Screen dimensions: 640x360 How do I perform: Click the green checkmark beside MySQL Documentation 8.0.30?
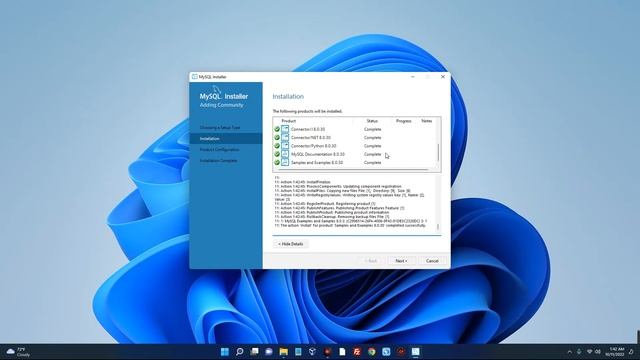[x=277, y=154]
